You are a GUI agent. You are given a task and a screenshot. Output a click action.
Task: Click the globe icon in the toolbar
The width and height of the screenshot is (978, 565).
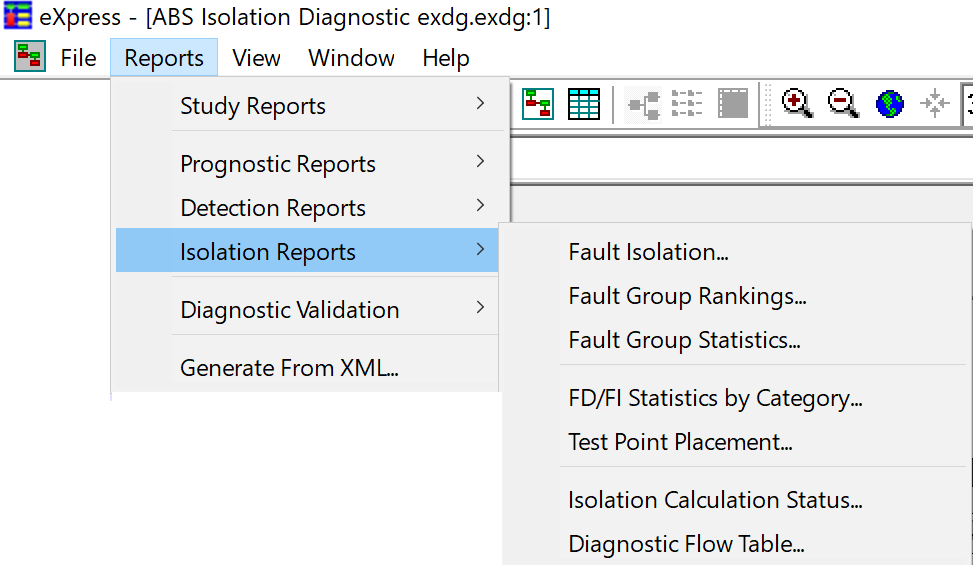click(889, 104)
